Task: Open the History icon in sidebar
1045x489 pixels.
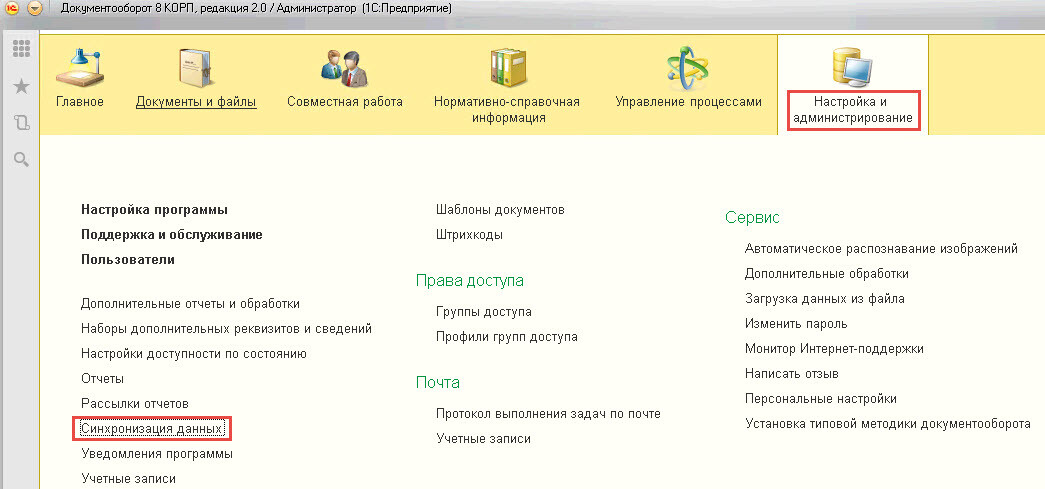Action: [x=21, y=123]
